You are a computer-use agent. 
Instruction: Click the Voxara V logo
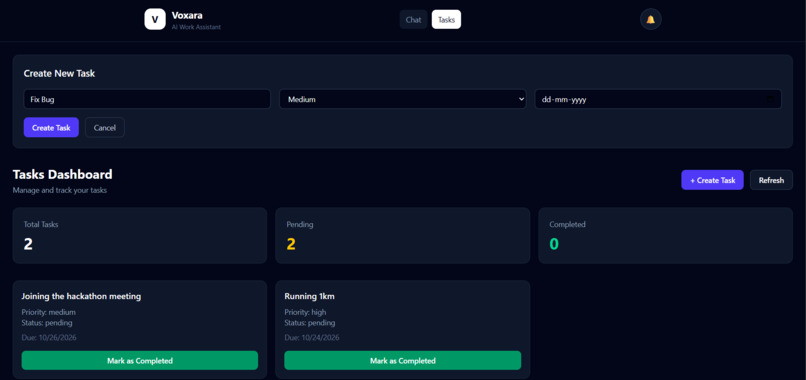tap(155, 20)
